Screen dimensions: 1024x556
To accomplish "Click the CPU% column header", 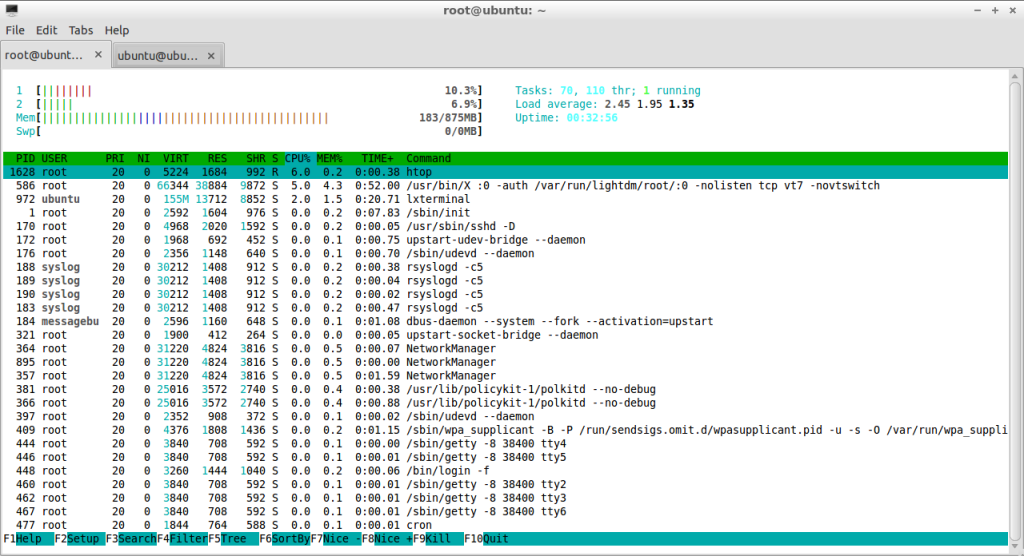I will point(297,158).
